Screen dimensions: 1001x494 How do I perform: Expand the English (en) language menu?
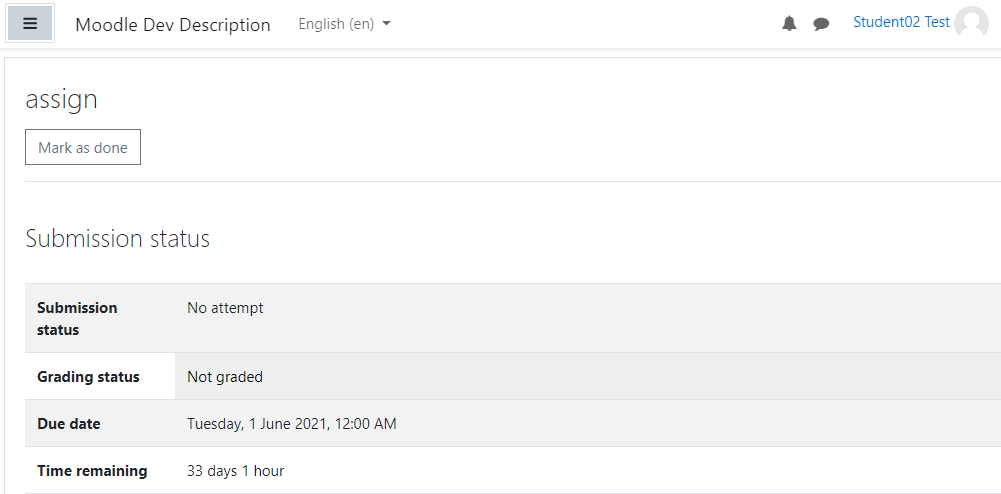click(x=344, y=24)
